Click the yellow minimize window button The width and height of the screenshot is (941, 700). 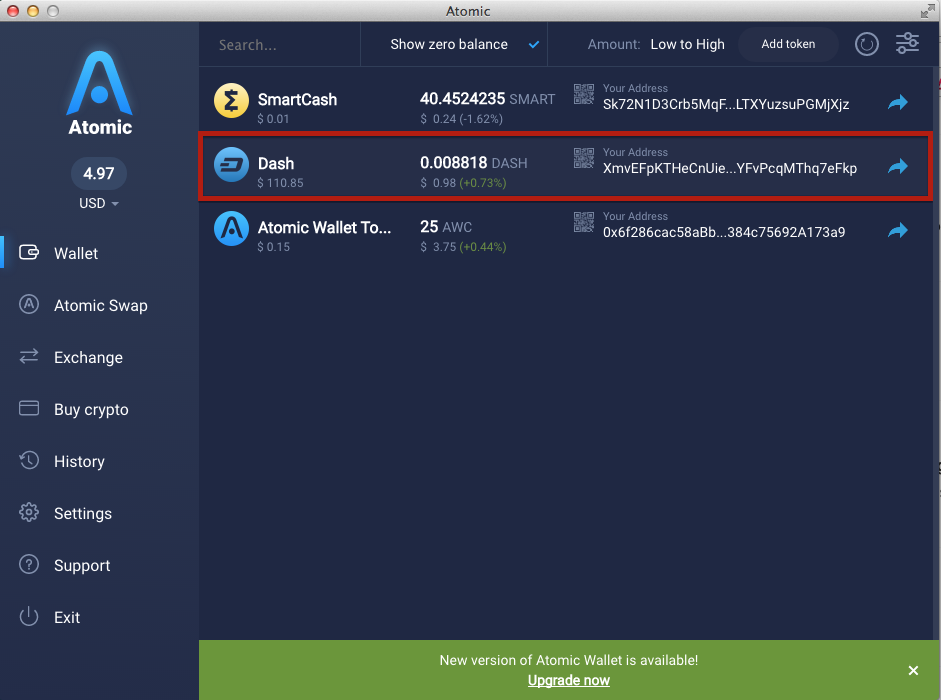click(33, 11)
